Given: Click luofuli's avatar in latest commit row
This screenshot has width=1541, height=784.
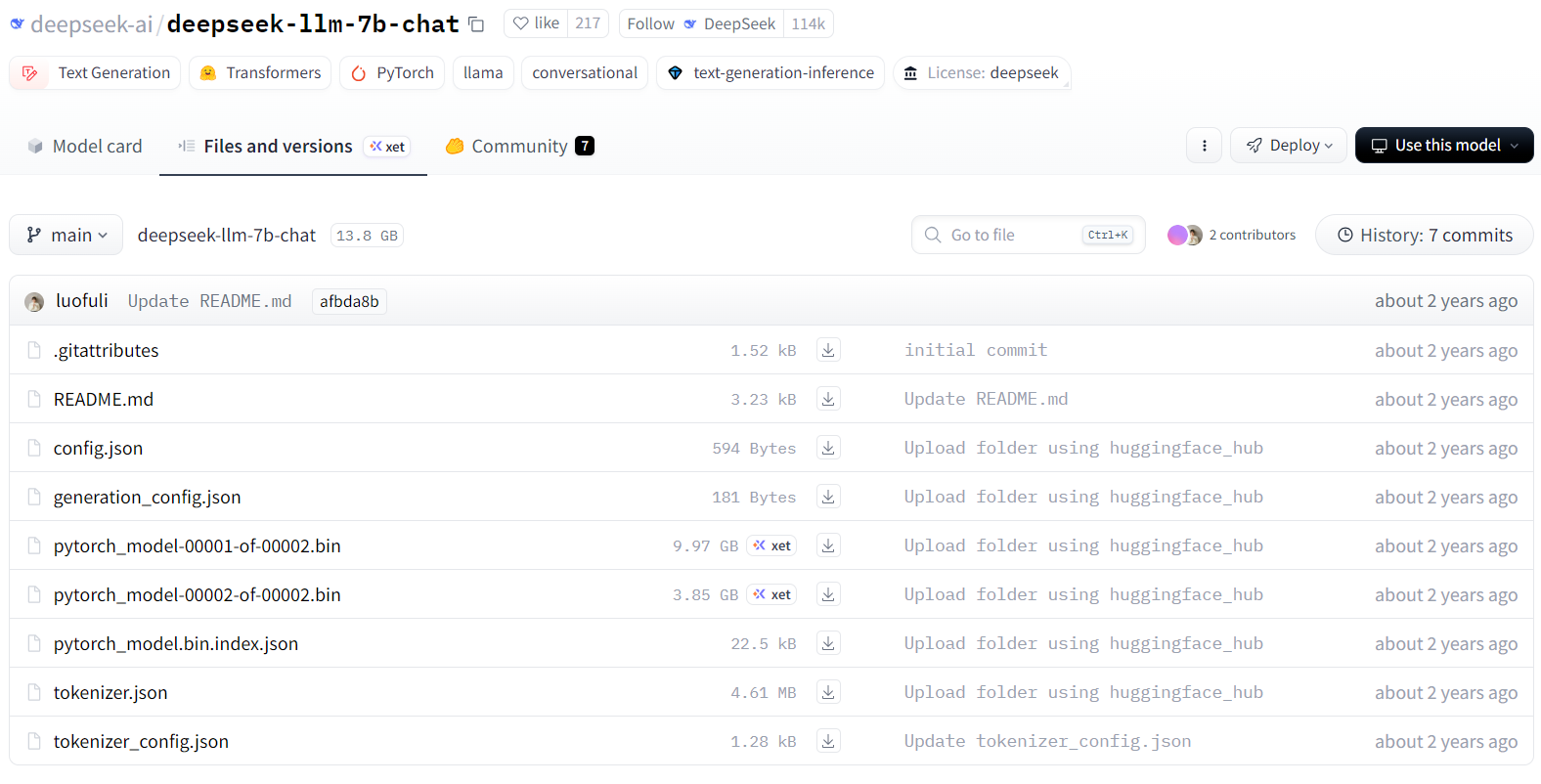Looking at the screenshot, I should click(34, 302).
